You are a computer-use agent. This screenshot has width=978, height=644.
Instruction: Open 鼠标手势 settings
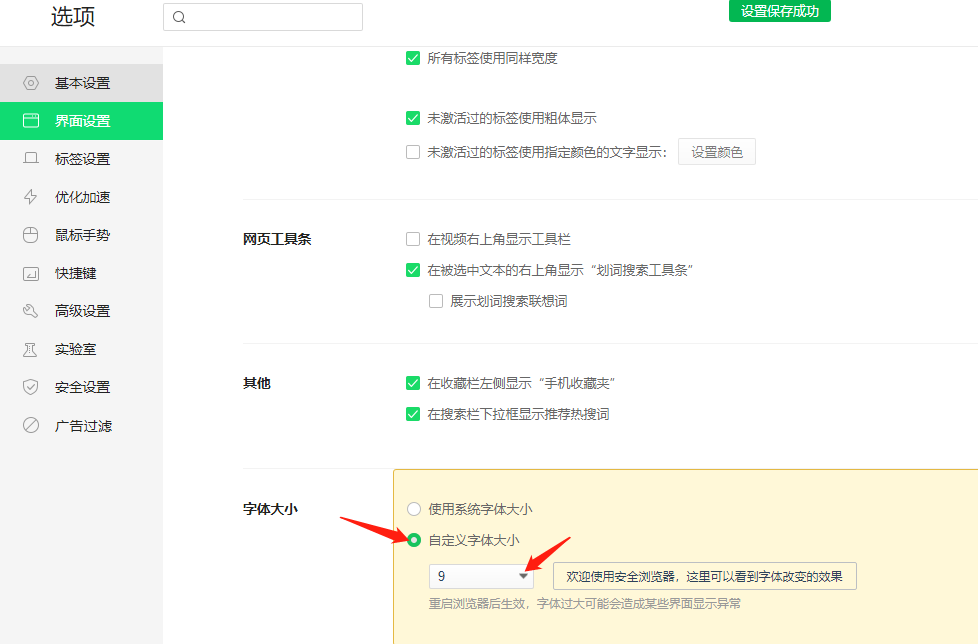click(x=81, y=235)
